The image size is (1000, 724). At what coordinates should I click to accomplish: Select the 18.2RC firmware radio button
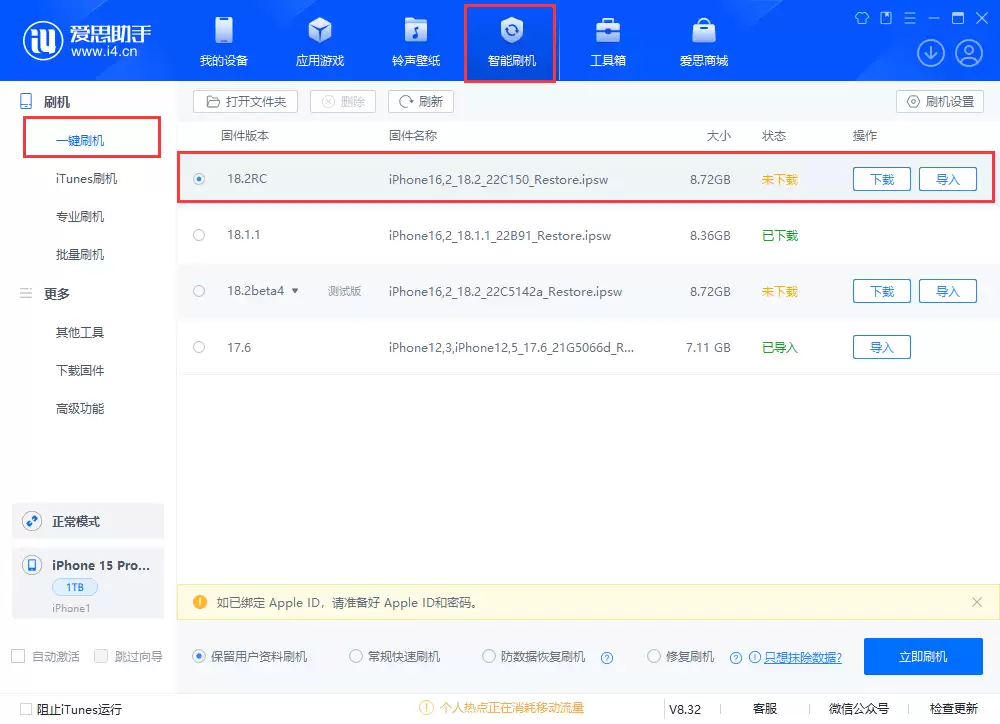[199, 179]
